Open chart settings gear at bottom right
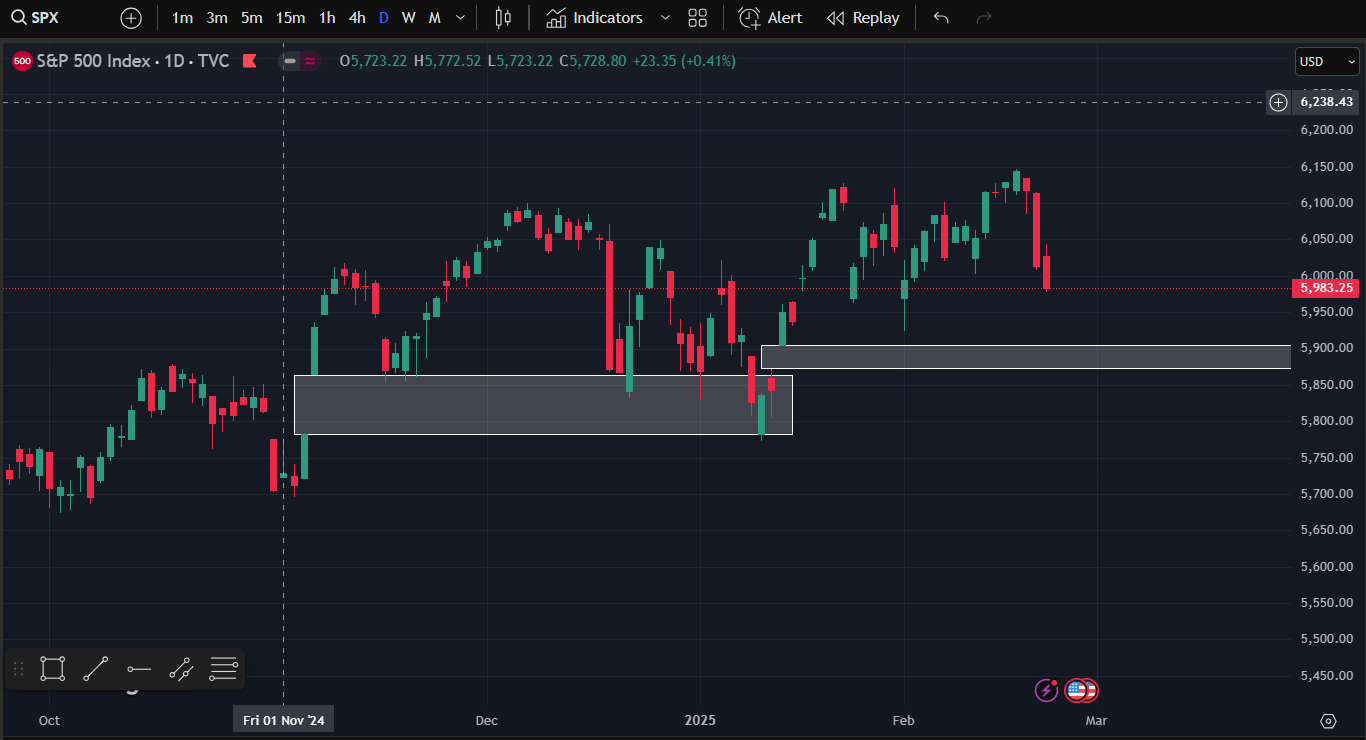 pyautogui.click(x=1328, y=721)
